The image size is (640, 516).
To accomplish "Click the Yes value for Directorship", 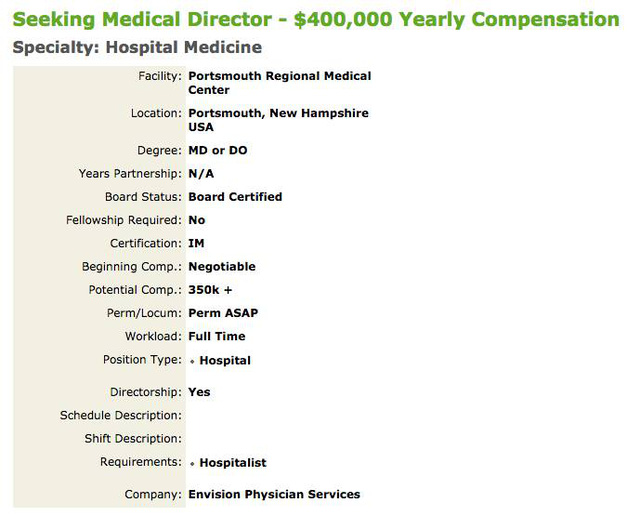I will click(x=199, y=392).
